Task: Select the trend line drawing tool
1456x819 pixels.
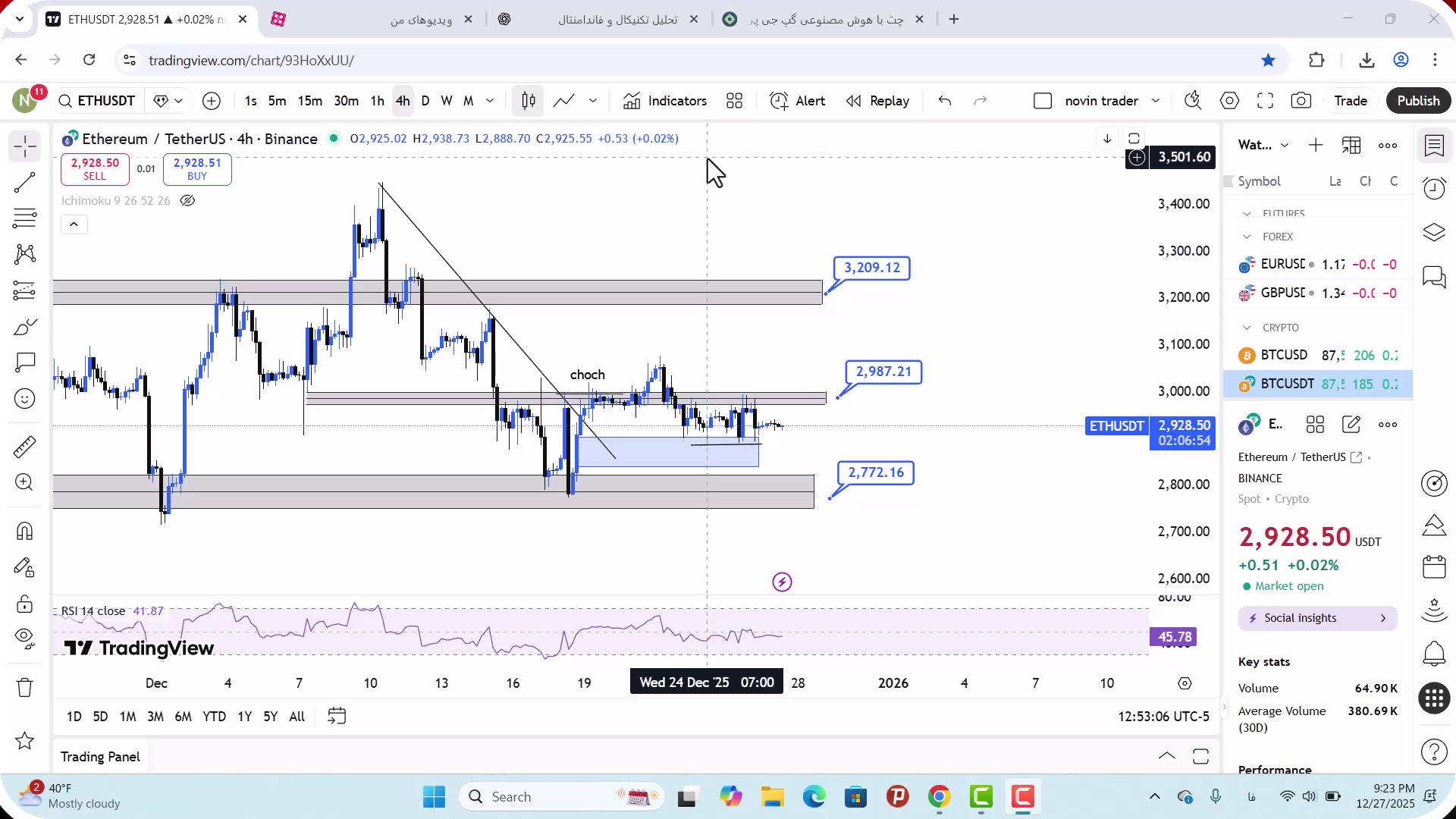Action: 25,182
